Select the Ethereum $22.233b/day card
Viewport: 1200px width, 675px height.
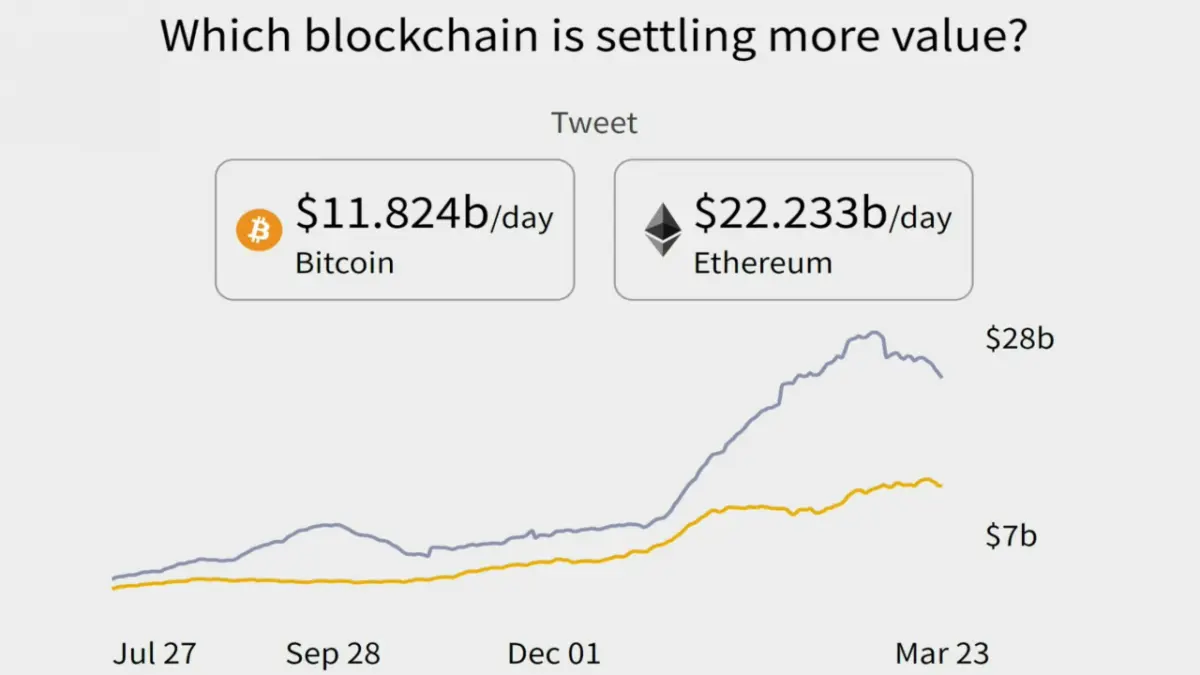coord(793,230)
